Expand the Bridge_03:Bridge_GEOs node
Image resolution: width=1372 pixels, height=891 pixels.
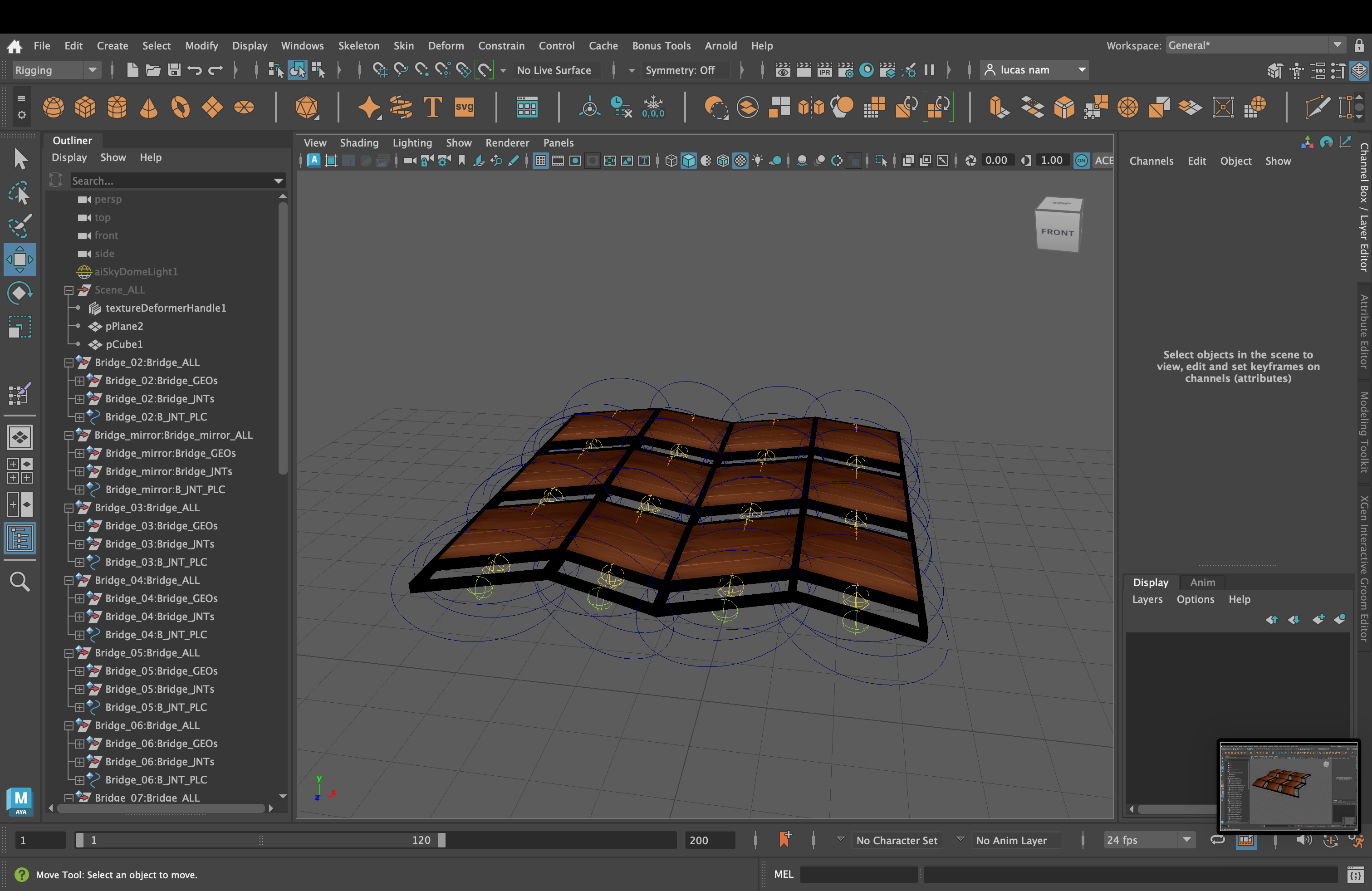(x=79, y=526)
